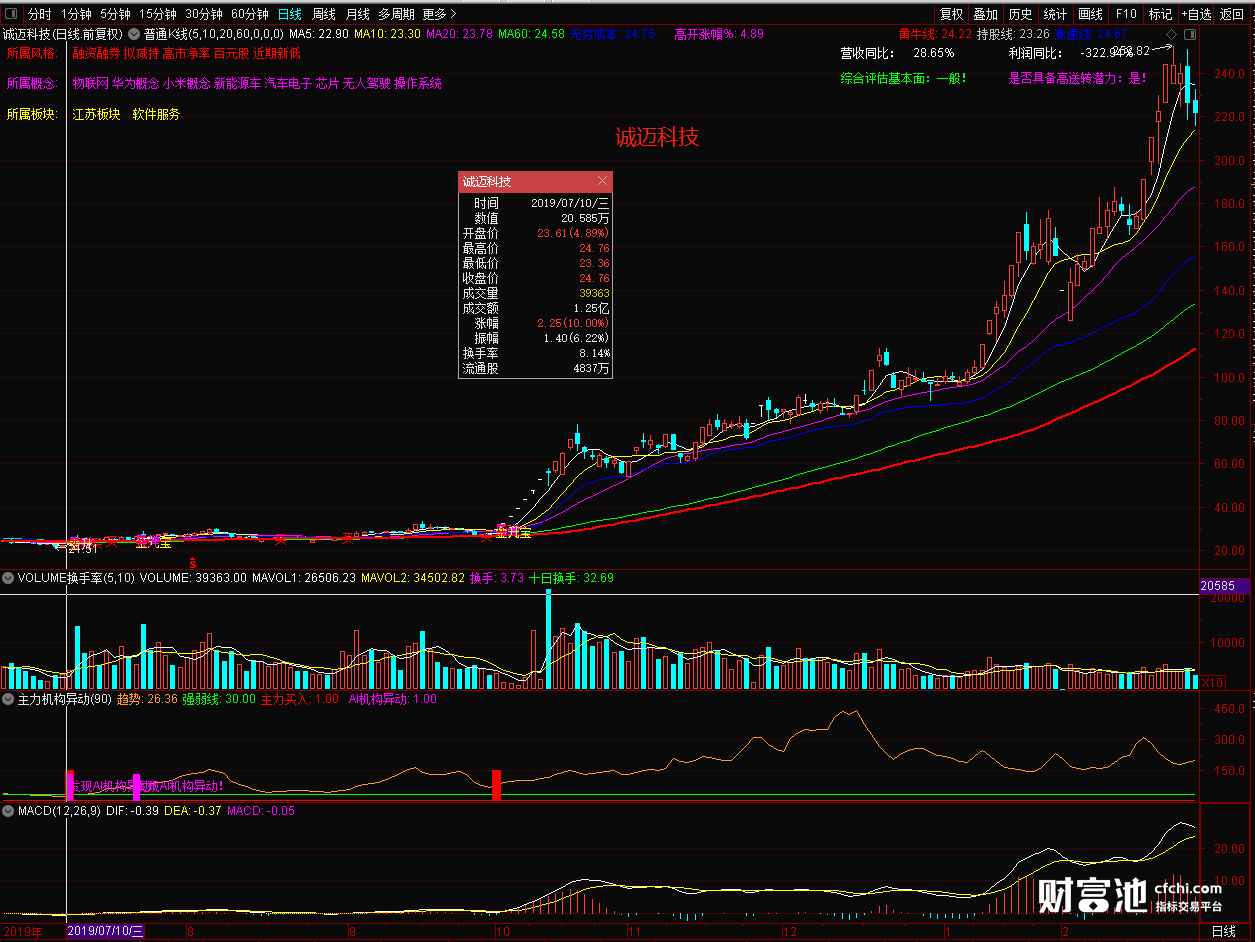Activate the 画线 drawing tool

click(x=1090, y=14)
